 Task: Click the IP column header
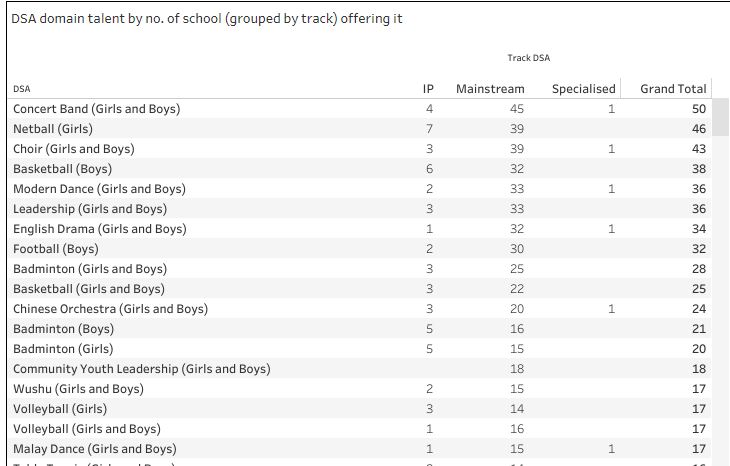pos(428,89)
